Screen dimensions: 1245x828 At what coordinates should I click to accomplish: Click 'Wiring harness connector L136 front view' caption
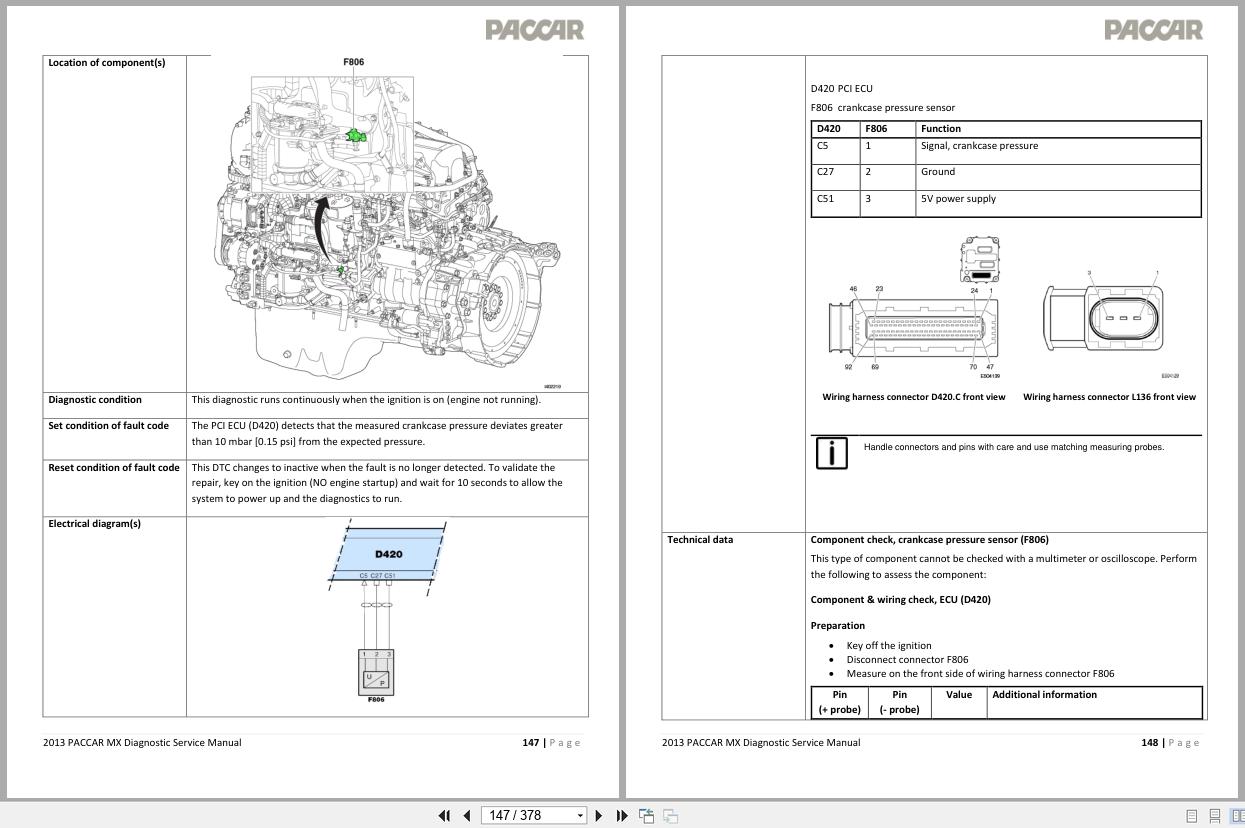tap(1109, 397)
